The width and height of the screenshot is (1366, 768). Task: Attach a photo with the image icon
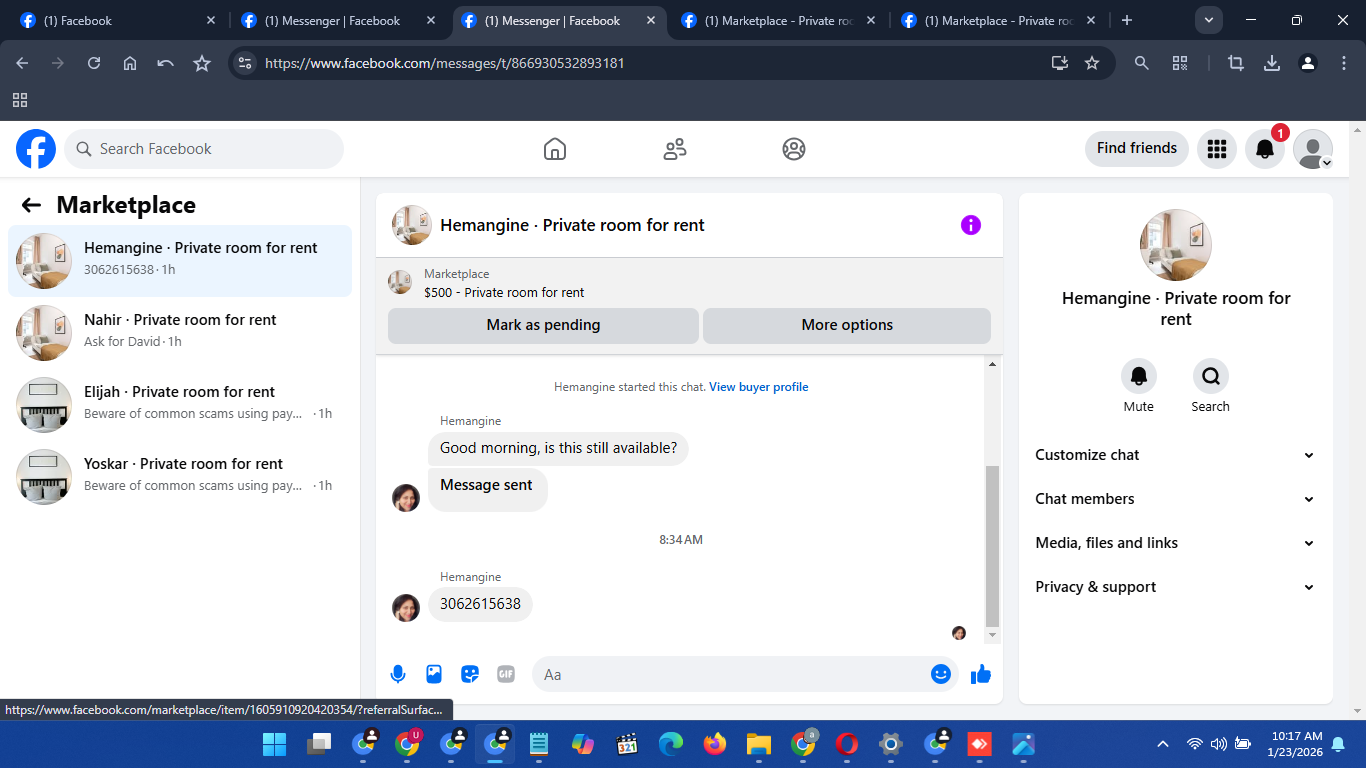[x=434, y=674]
